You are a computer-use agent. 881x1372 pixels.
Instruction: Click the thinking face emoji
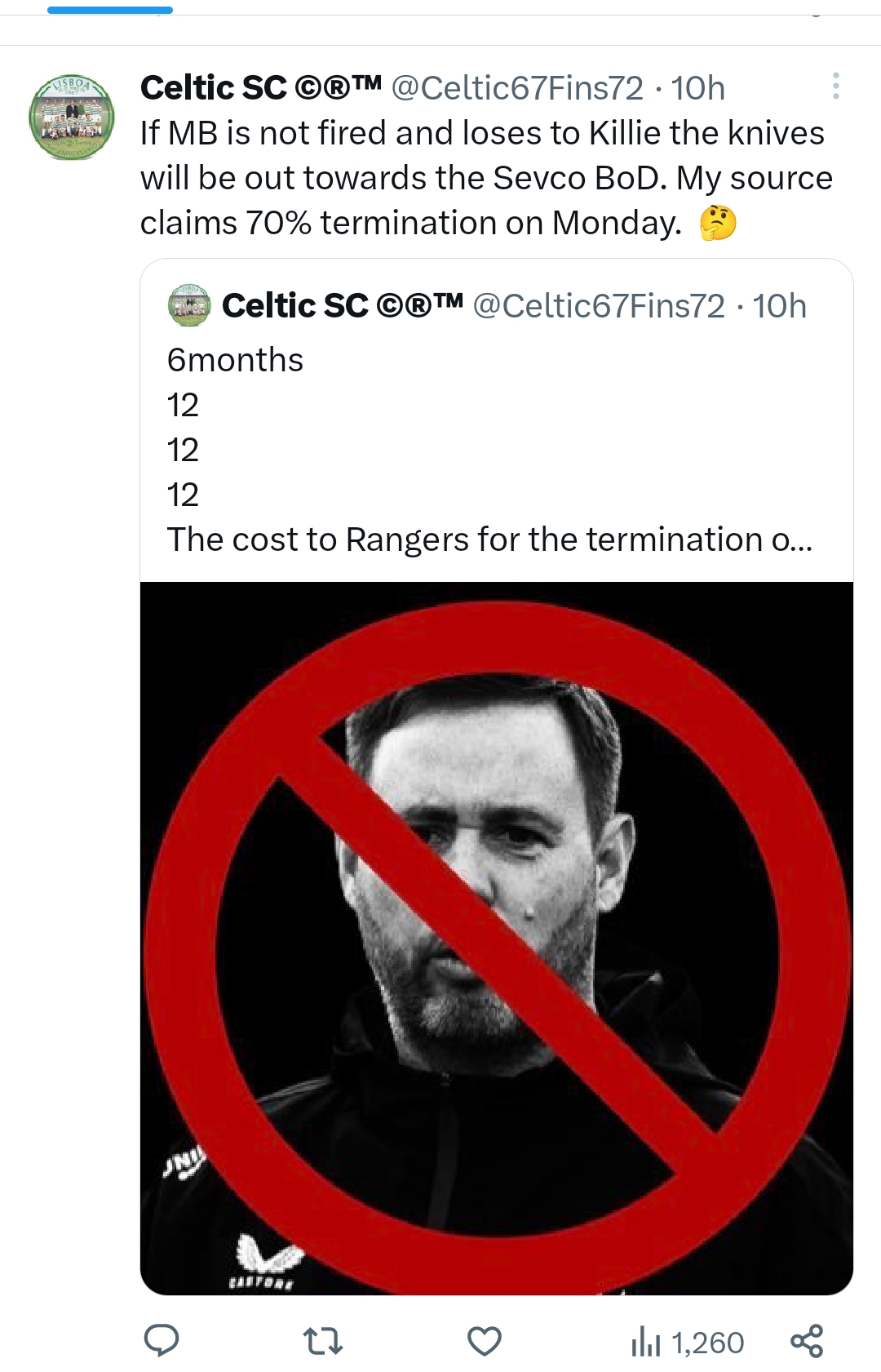(718, 223)
